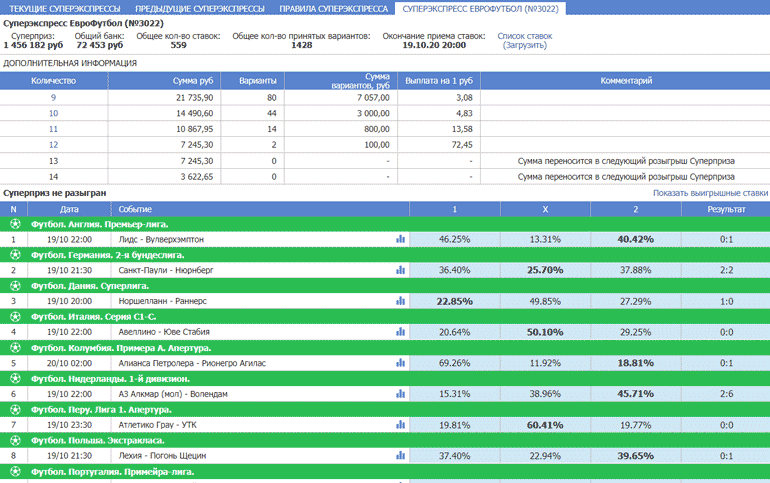This screenshot has width=770, height=483.
Task: Click chart icon for АЗ Алкмар (мол) - Волендам
Action: point(400,394)
